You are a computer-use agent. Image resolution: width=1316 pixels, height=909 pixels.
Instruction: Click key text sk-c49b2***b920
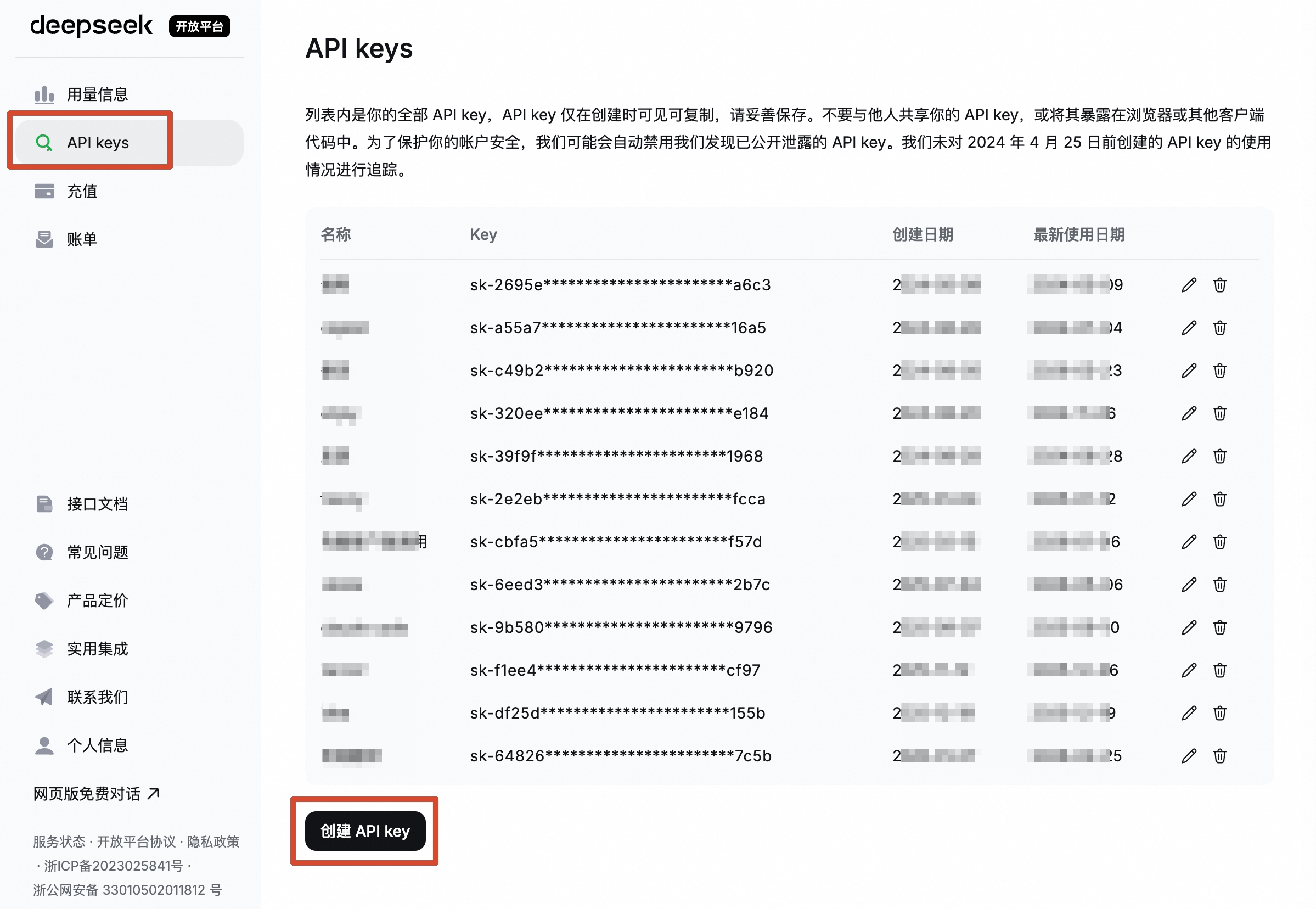point(621,370)
